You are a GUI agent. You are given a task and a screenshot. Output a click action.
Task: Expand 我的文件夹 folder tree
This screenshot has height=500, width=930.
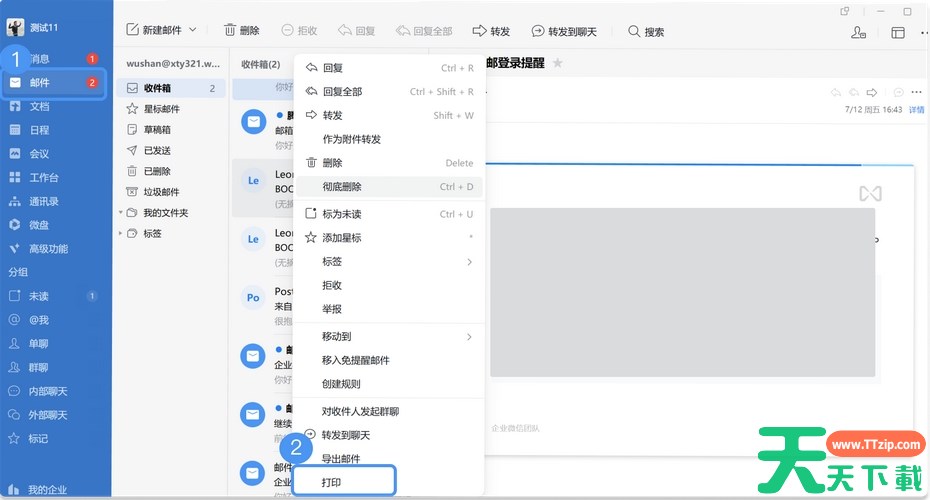pos(120,213)
